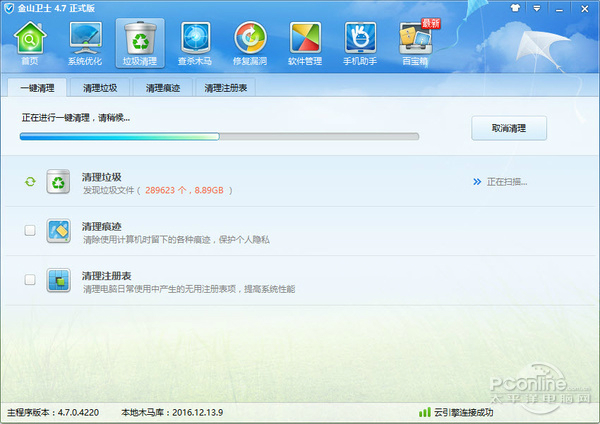The image size is (600, 424).
Task: Click the 取消清理 cancel button
Action: coord(509,128)
